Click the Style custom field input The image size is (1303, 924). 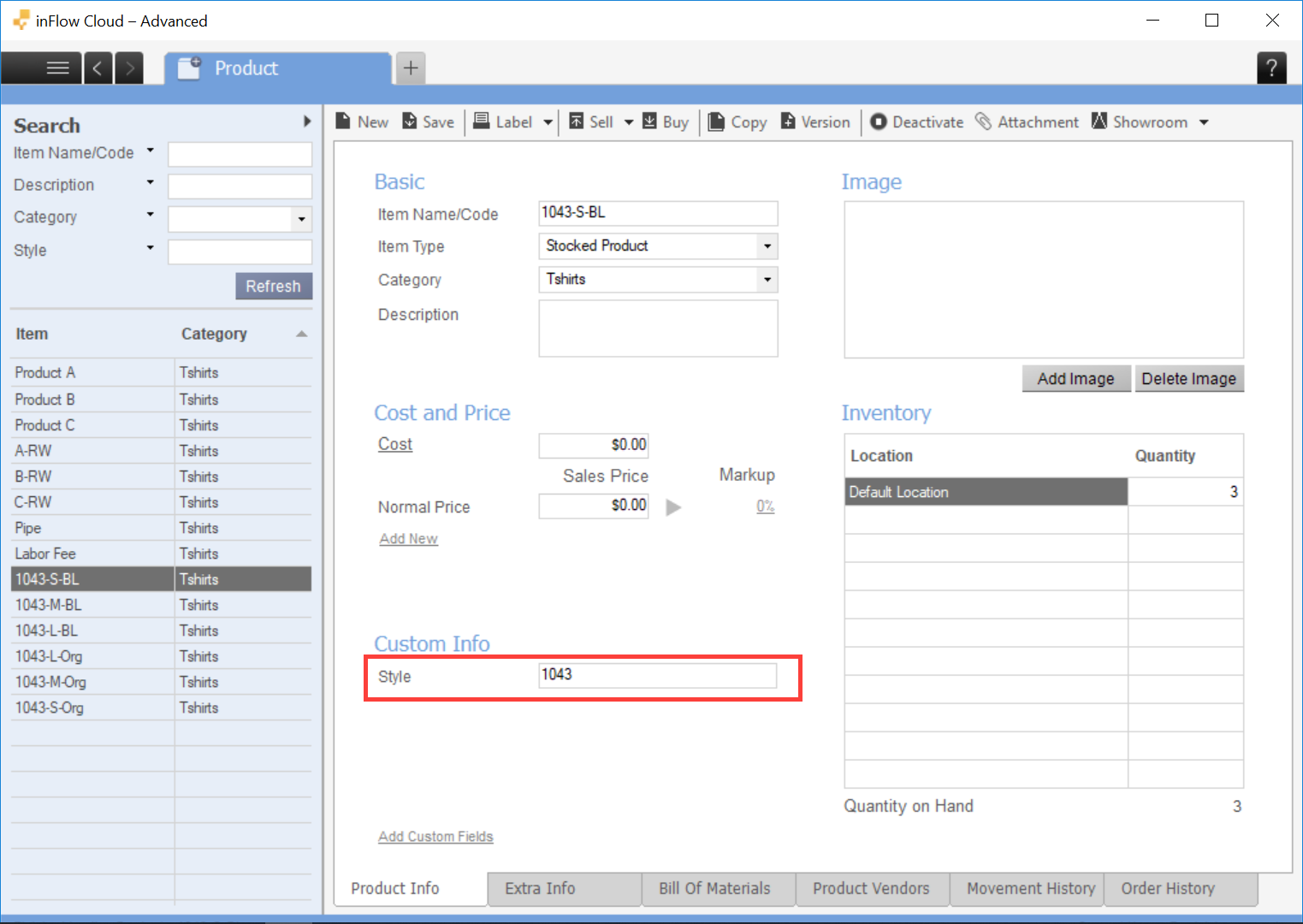pyautogui.click(x=658, y=675)
